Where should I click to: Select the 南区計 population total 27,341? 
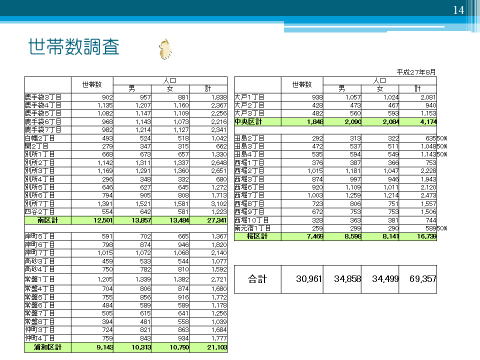(x=217, y=220)
